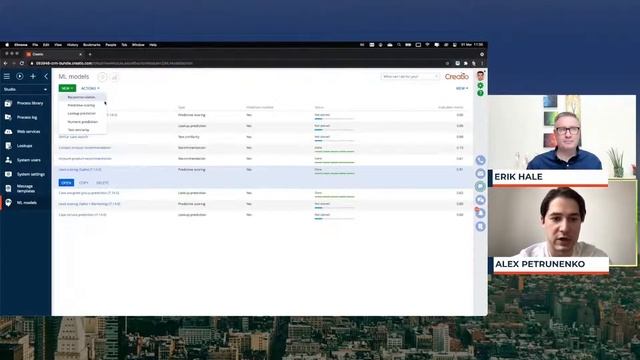640x360 pixels.
Task: Click progress bar in Similar case search row
Action: pos(334,140)
